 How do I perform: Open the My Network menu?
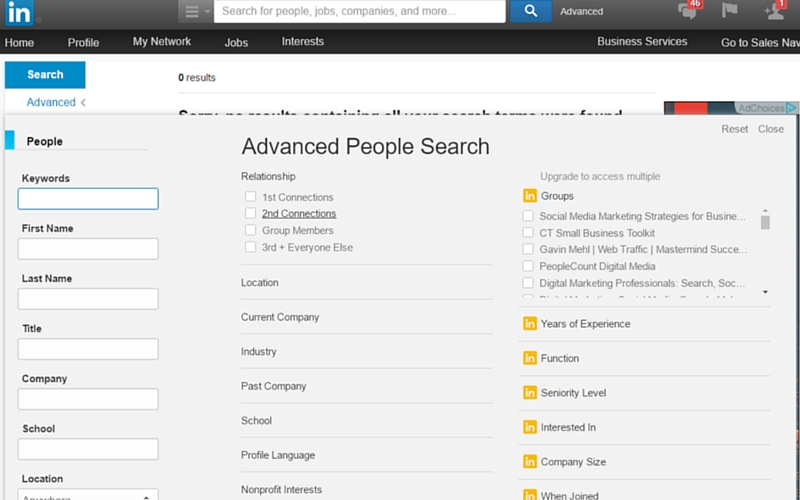pos(162,41)
